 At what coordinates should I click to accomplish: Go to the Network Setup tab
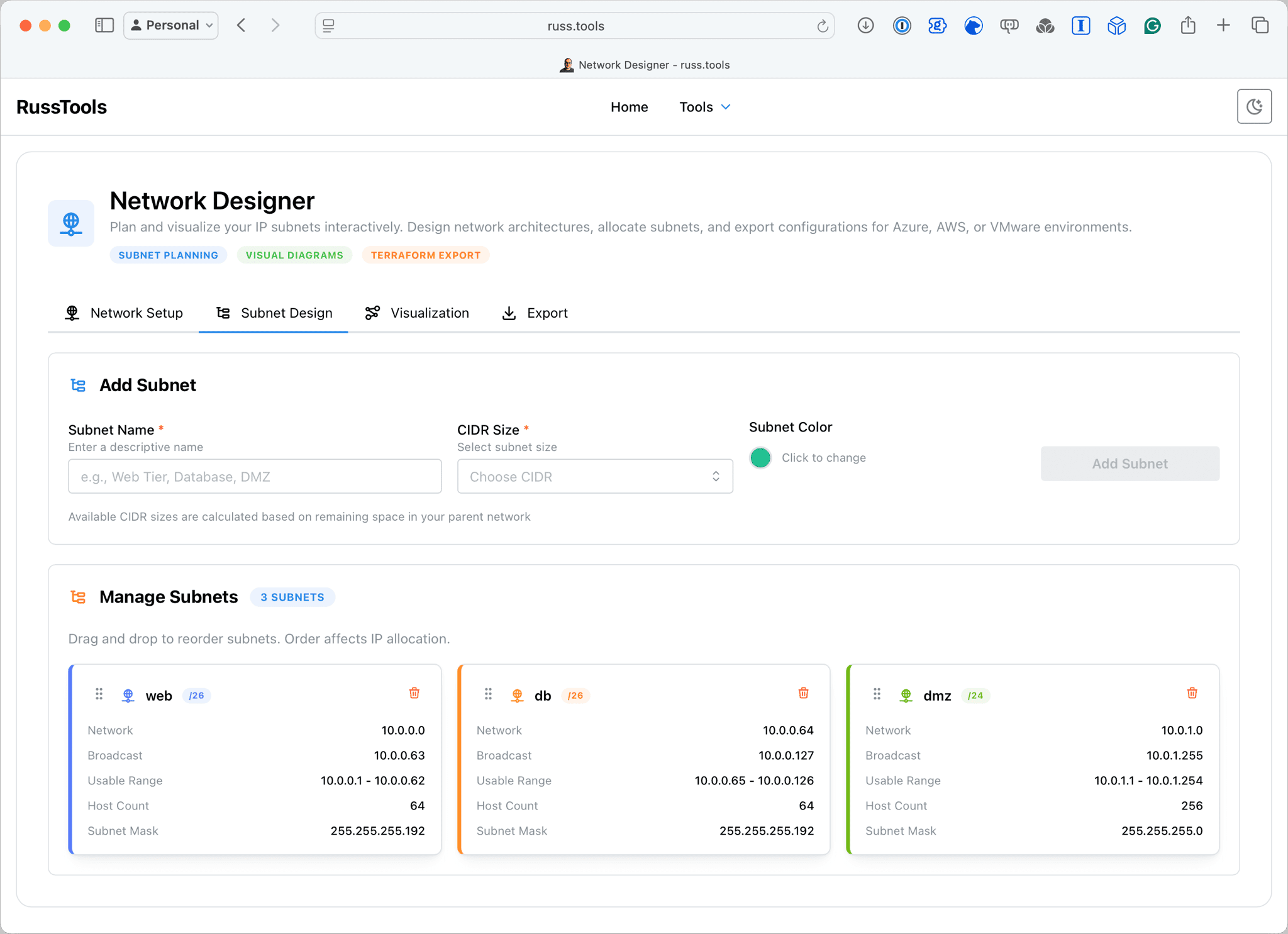pyautogui.click(x=124, y=313)
